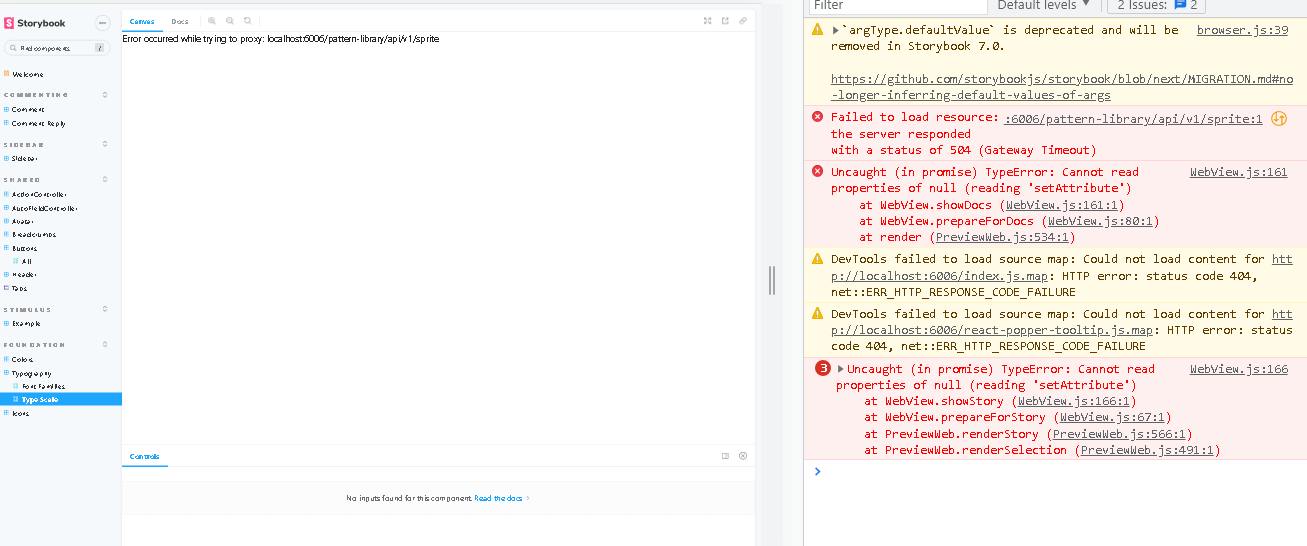Expand the argType.defaultValue warning triangle
Viewport: 1307px width, 546px height.
click(836, 30)
